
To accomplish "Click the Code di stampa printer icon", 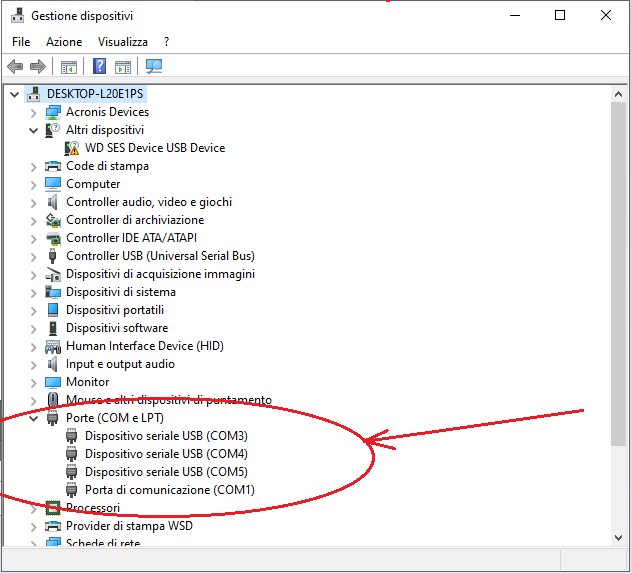I will click(x=53, y=166).
